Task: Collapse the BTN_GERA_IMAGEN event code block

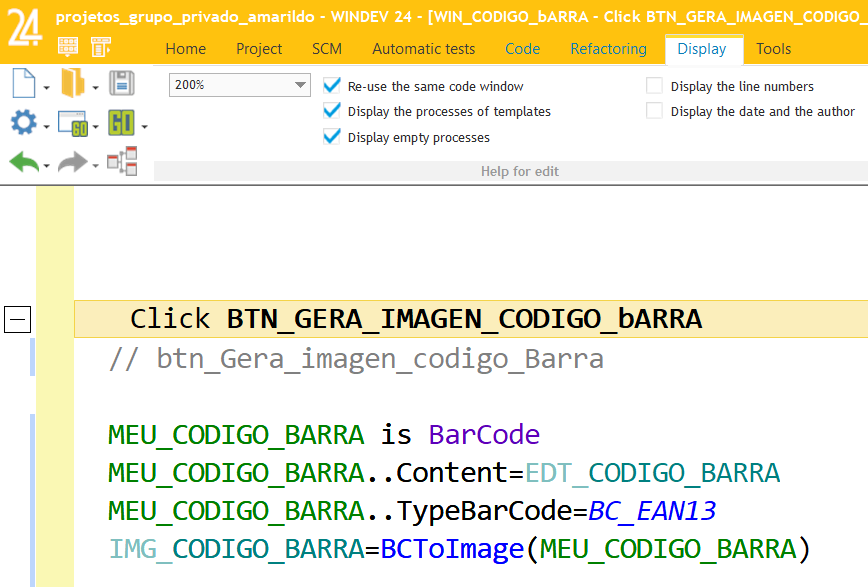Action: (16, 319)
